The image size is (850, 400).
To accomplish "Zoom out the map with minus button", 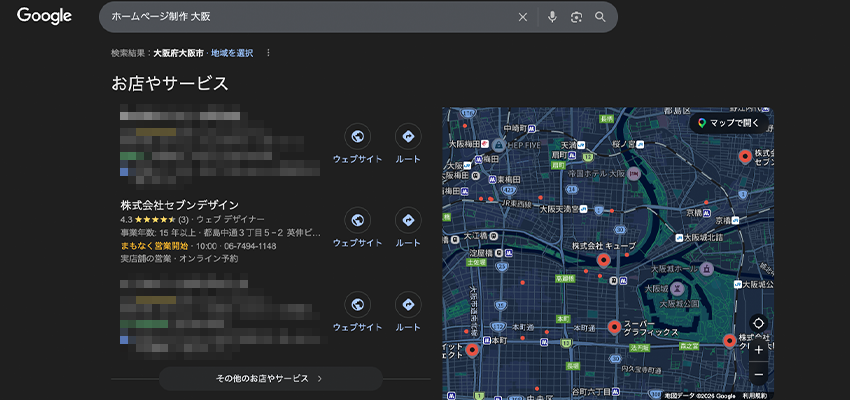I will [x=758, y=375].
